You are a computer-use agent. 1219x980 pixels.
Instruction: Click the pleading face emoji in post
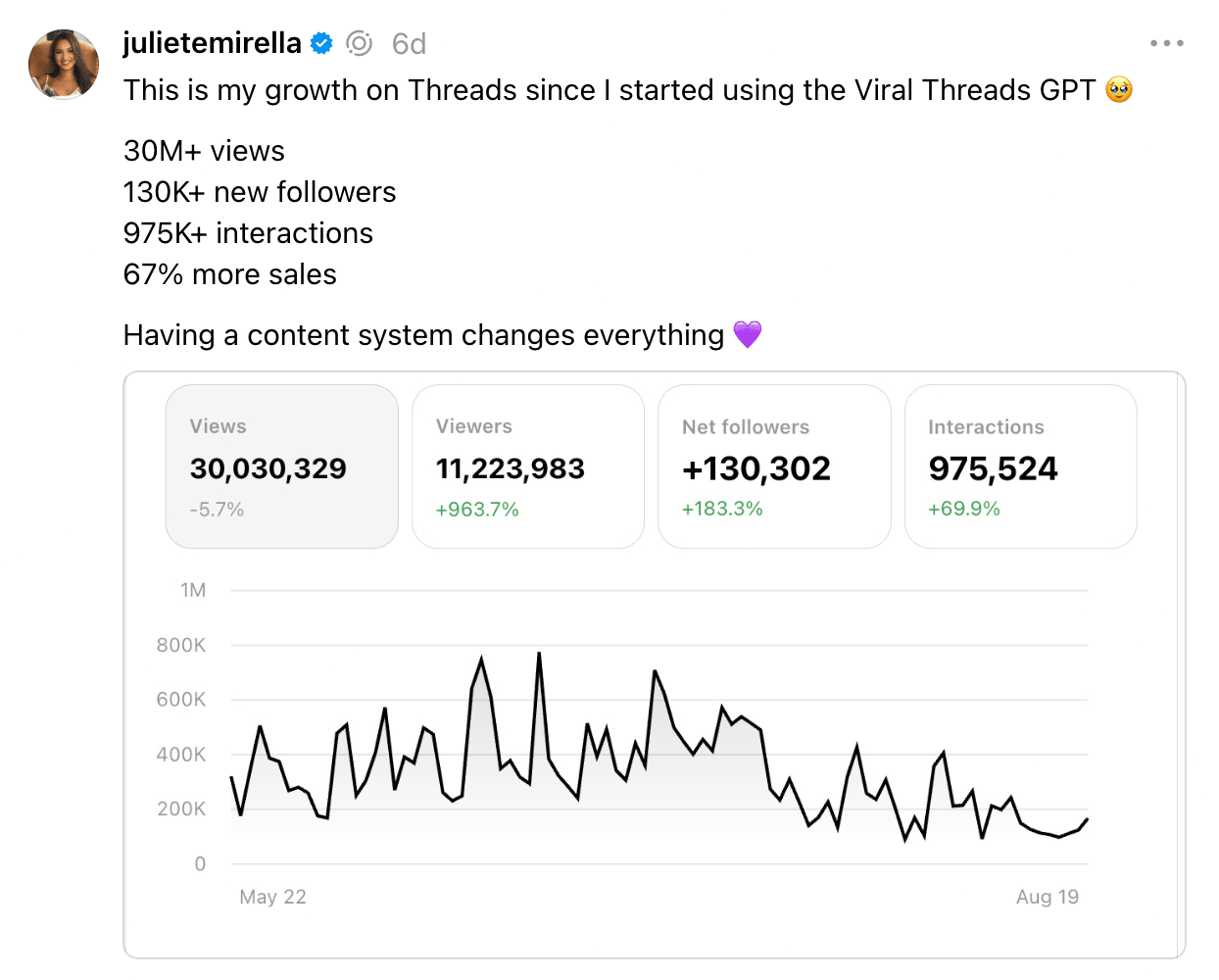coord(1119,90)
